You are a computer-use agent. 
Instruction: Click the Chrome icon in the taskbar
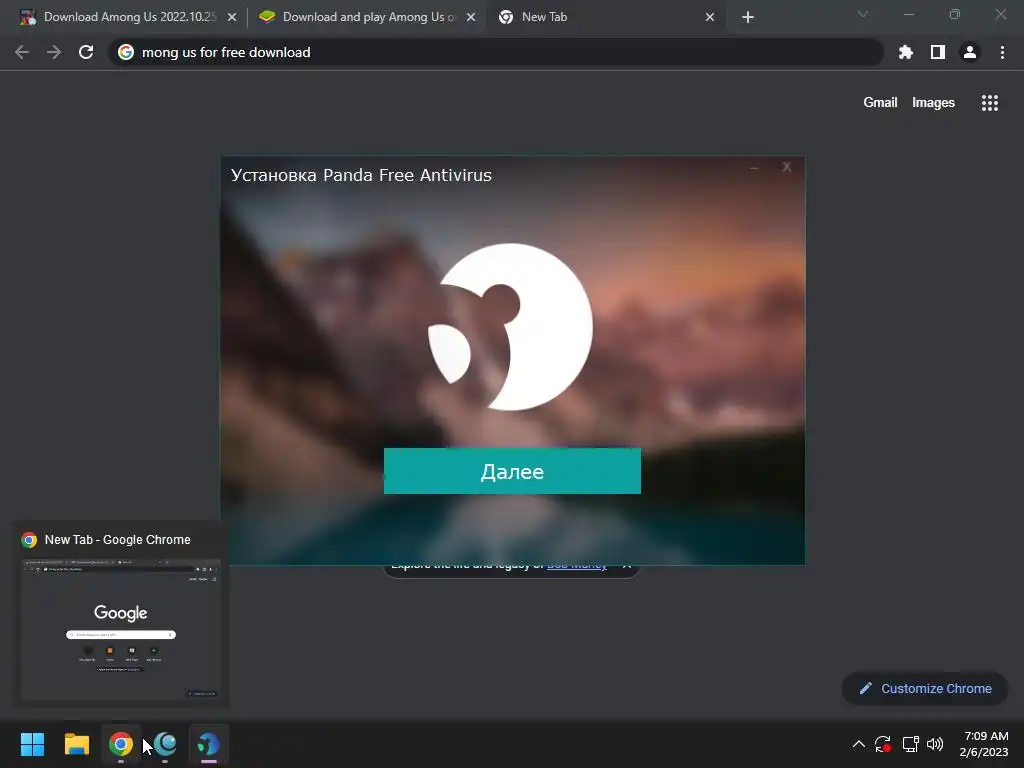click(x=121, y=744)
